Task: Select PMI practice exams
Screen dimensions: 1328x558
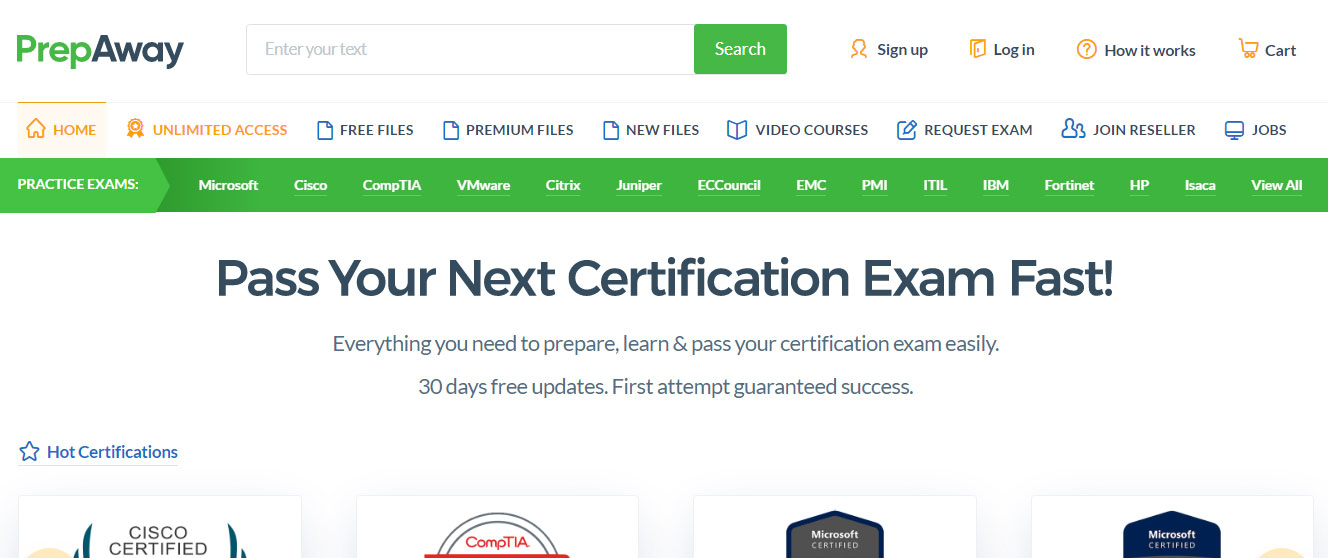Action: [x=874, y=185]
